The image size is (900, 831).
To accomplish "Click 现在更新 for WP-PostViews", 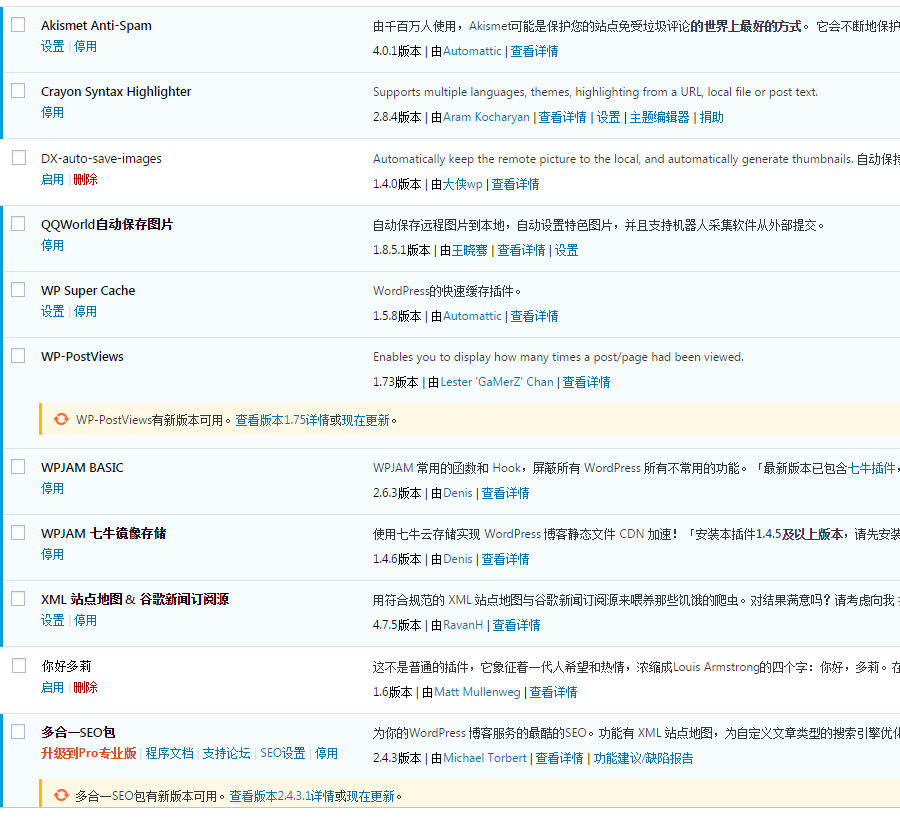I will (365, 420).
